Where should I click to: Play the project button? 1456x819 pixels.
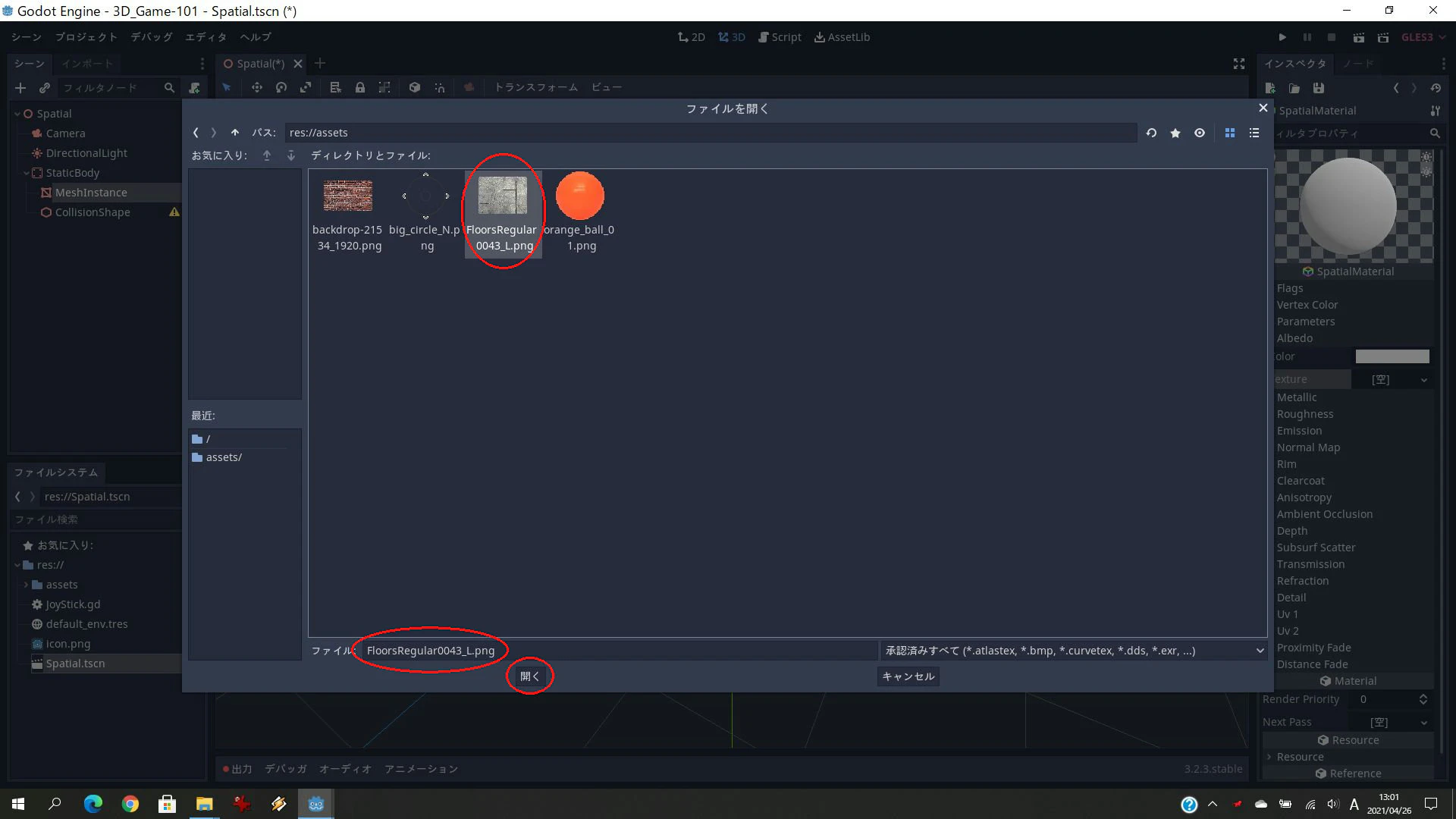pyautogui.click(x=1282, y=37)
